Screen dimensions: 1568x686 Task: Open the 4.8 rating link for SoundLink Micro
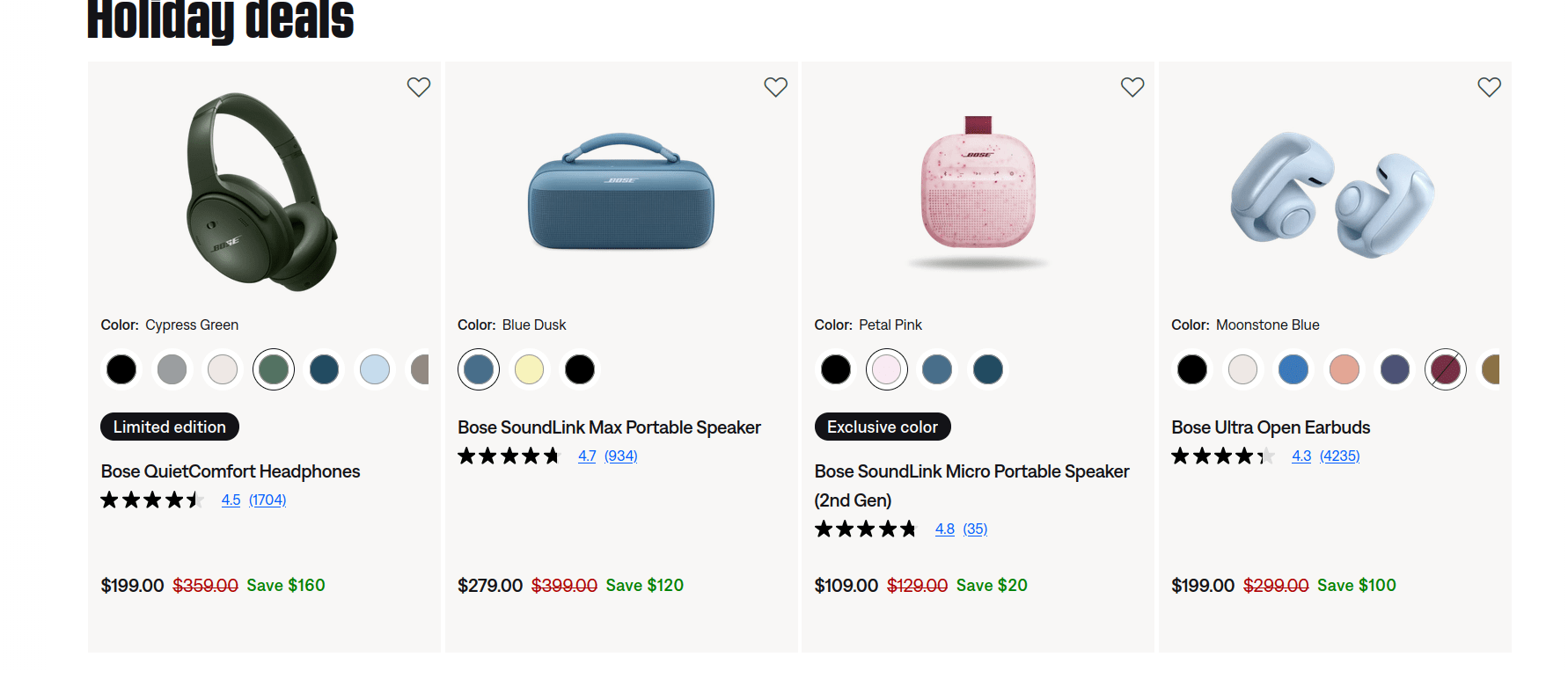(x=944, y=529)
